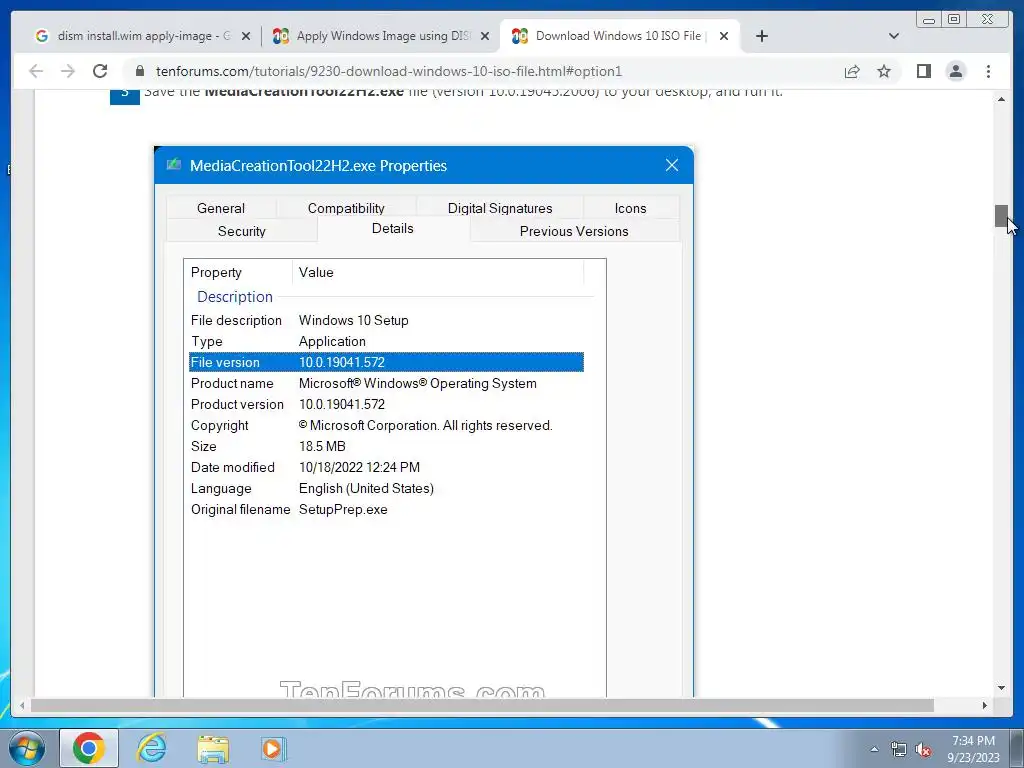Click horizontal scroll right arrow
The image size is (1024, 768).
tap(985, 705)
